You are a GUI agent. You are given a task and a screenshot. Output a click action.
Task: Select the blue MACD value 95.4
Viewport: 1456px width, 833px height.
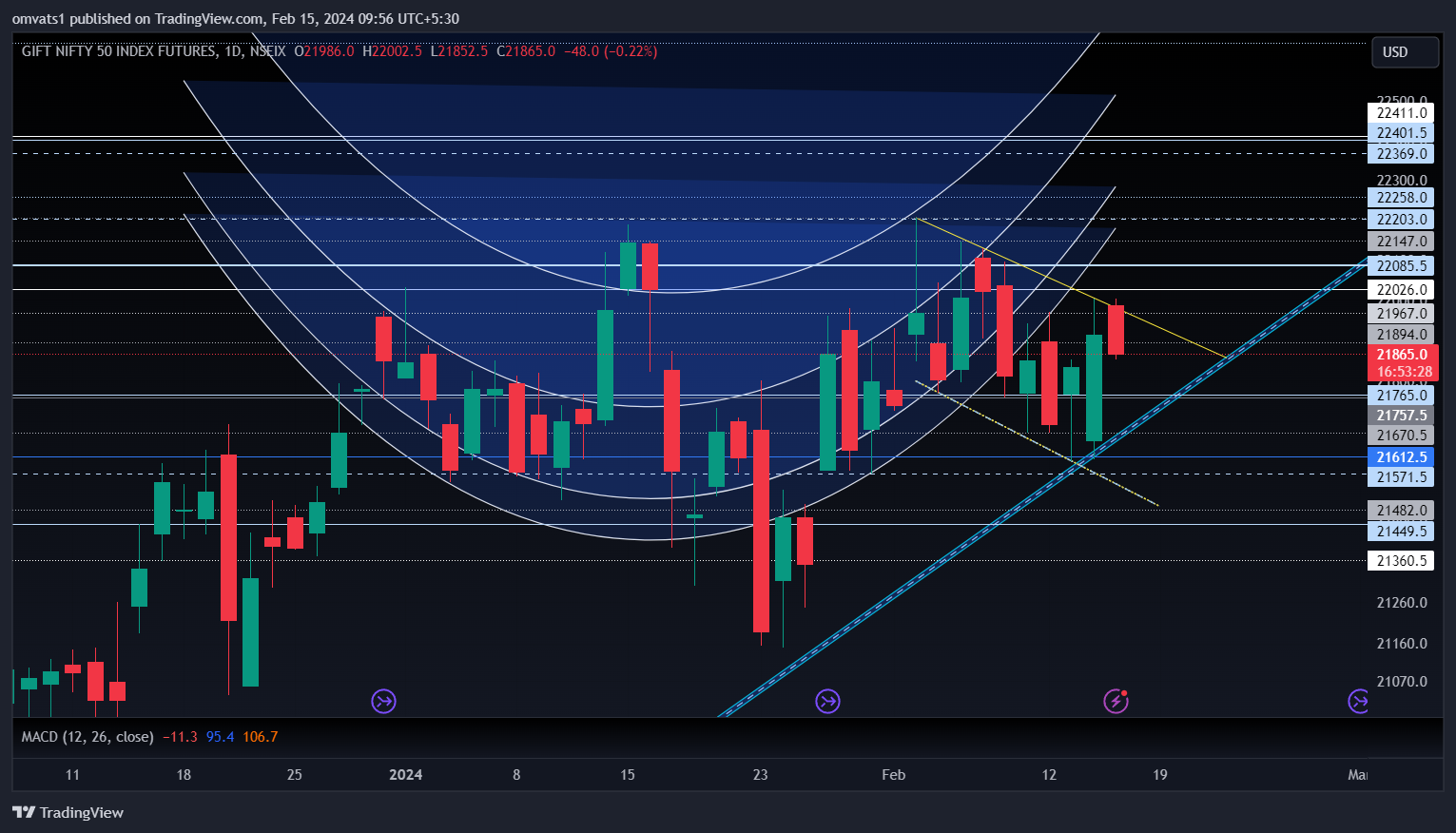220,737
